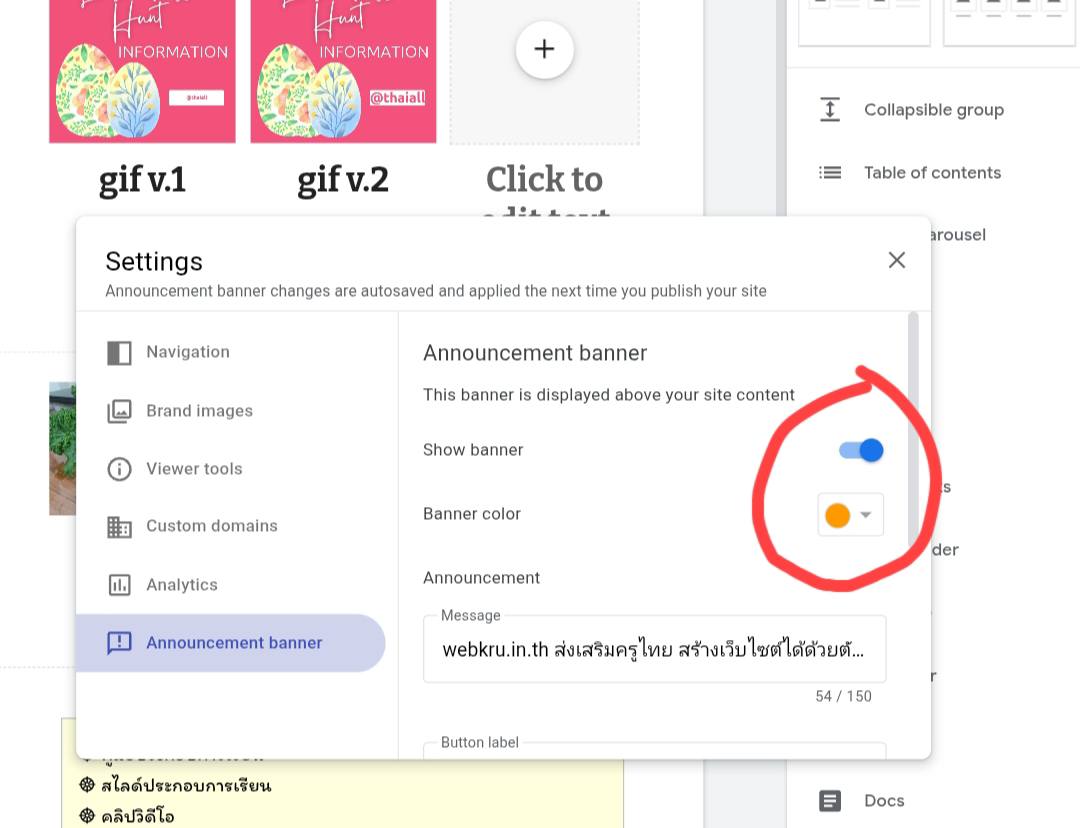The width and height of the screenshot is (1080, 828).
Task: Click the Settings dialog vertical scrollbar
Action: pyautogui.click(x=913, y=430)
